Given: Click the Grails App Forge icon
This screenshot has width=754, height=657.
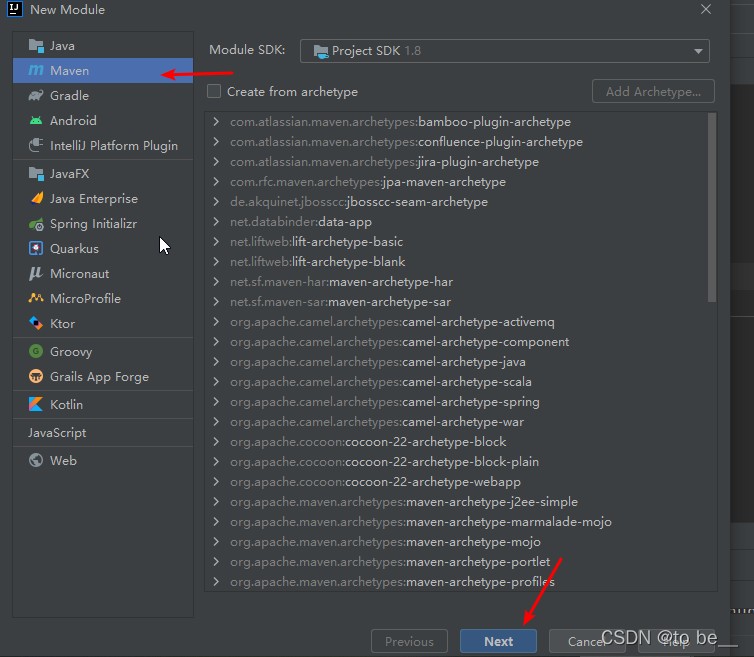Looking at the screenshot, I should [36, 377].
